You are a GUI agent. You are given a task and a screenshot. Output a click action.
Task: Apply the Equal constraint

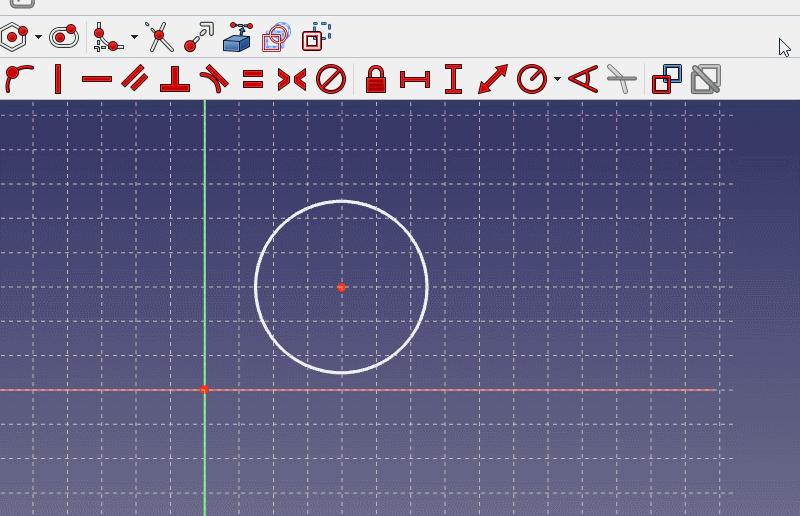(253, 78)
